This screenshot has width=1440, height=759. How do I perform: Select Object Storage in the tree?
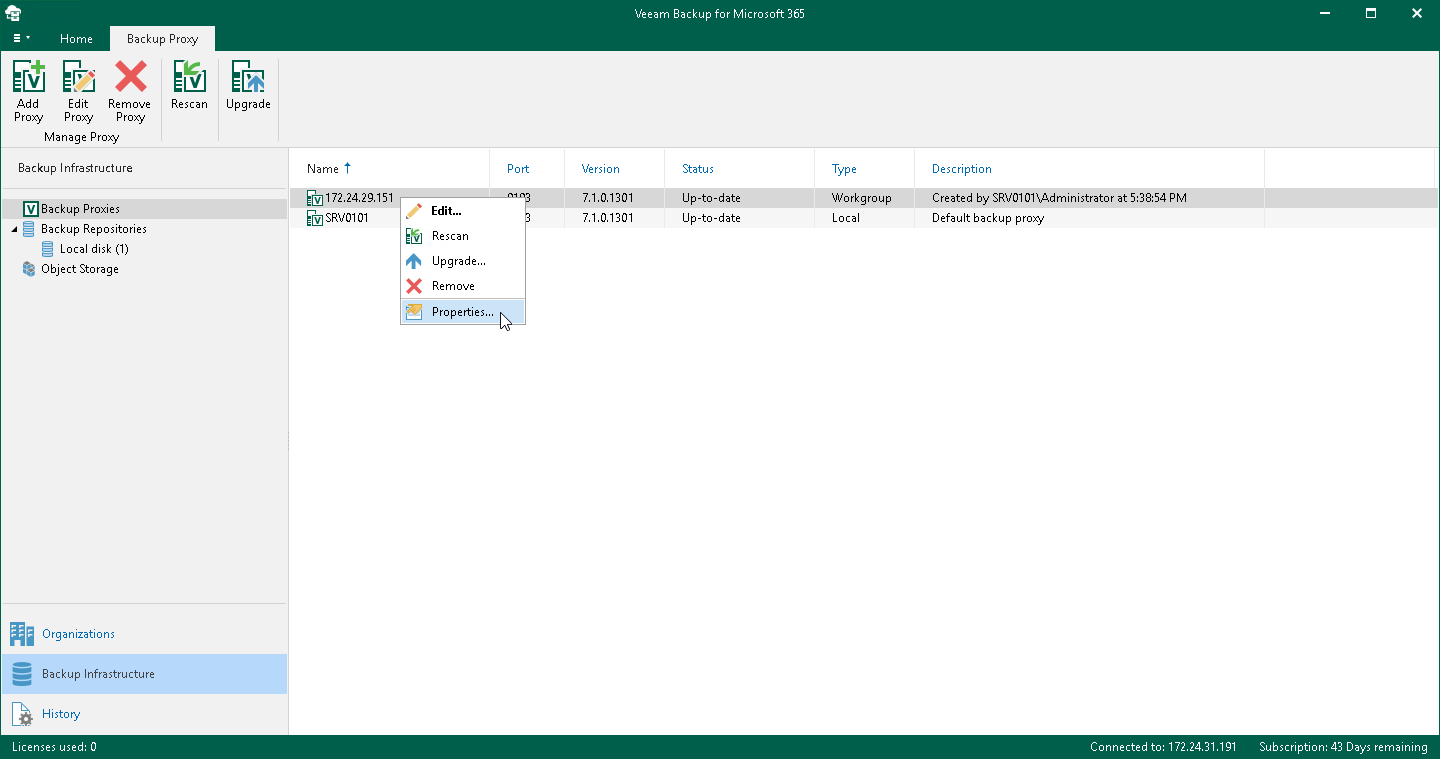(x=80, y=269)
